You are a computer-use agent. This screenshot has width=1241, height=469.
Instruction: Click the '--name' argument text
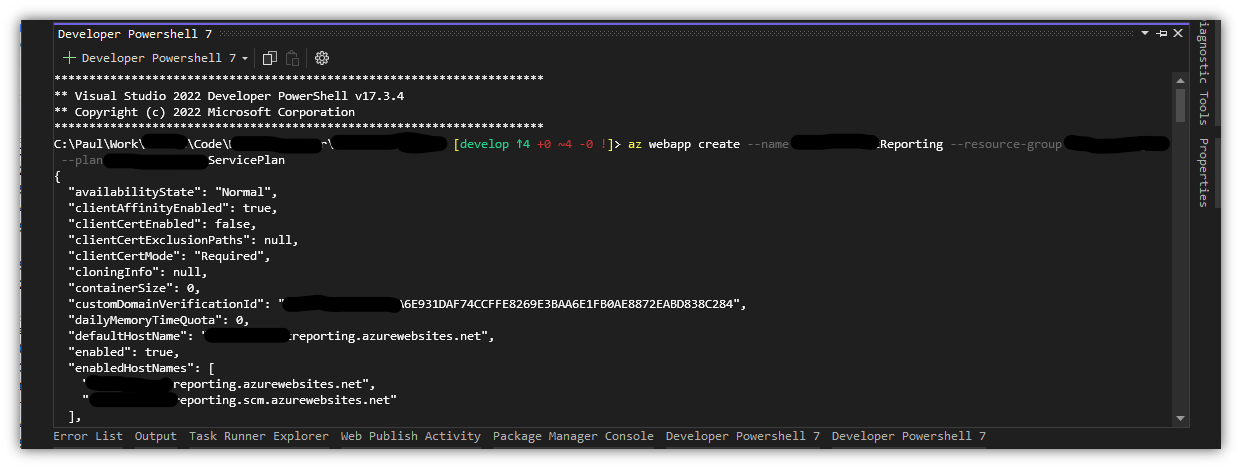[769, 144]
